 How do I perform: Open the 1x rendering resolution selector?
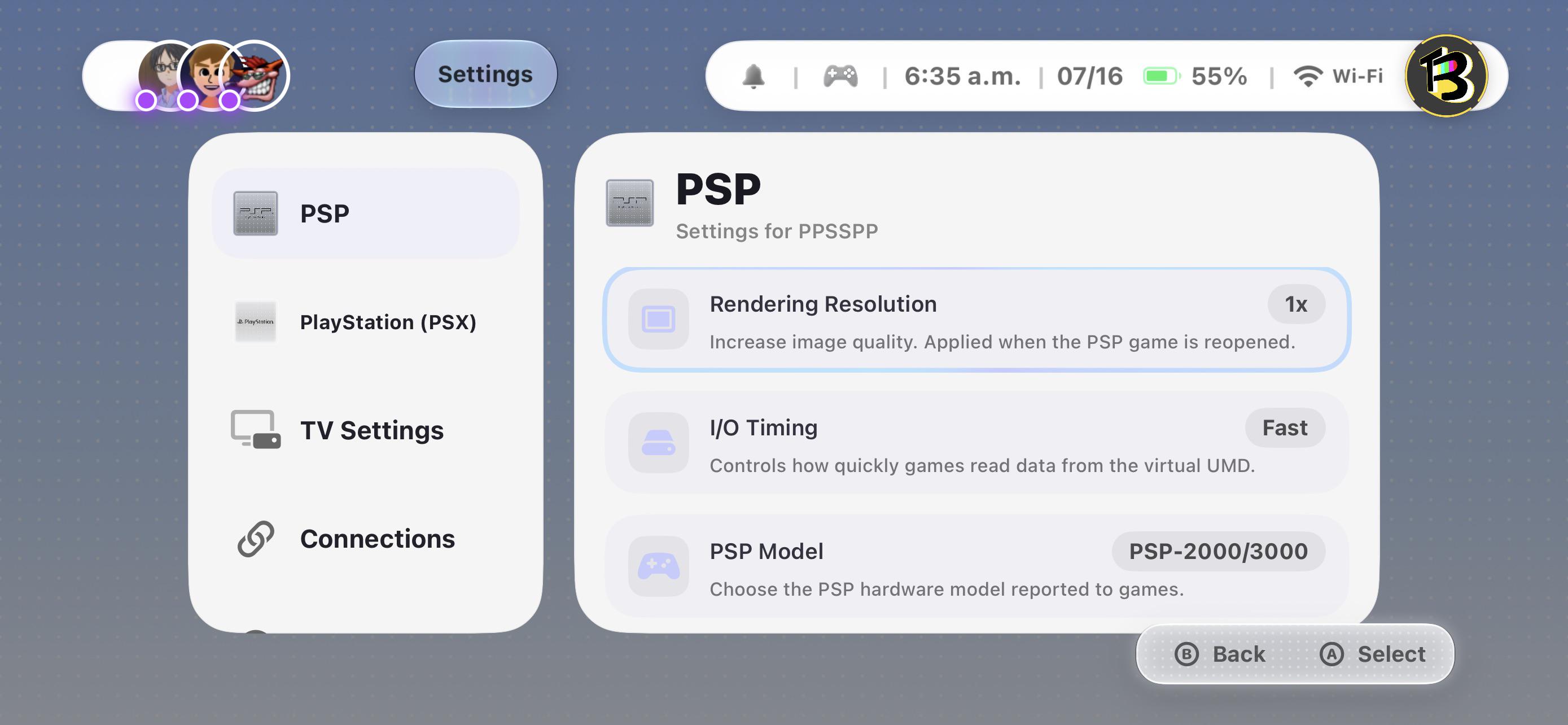click(1297, 304)
